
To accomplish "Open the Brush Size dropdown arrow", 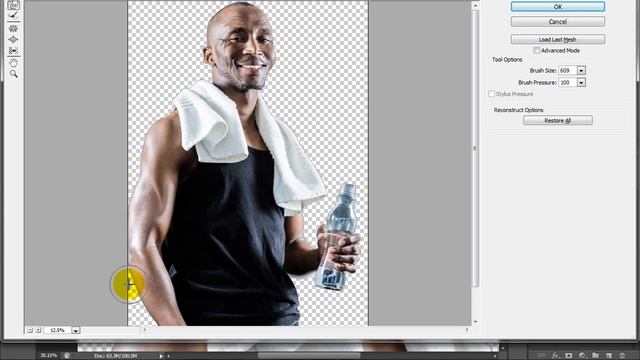I will 581,71.
